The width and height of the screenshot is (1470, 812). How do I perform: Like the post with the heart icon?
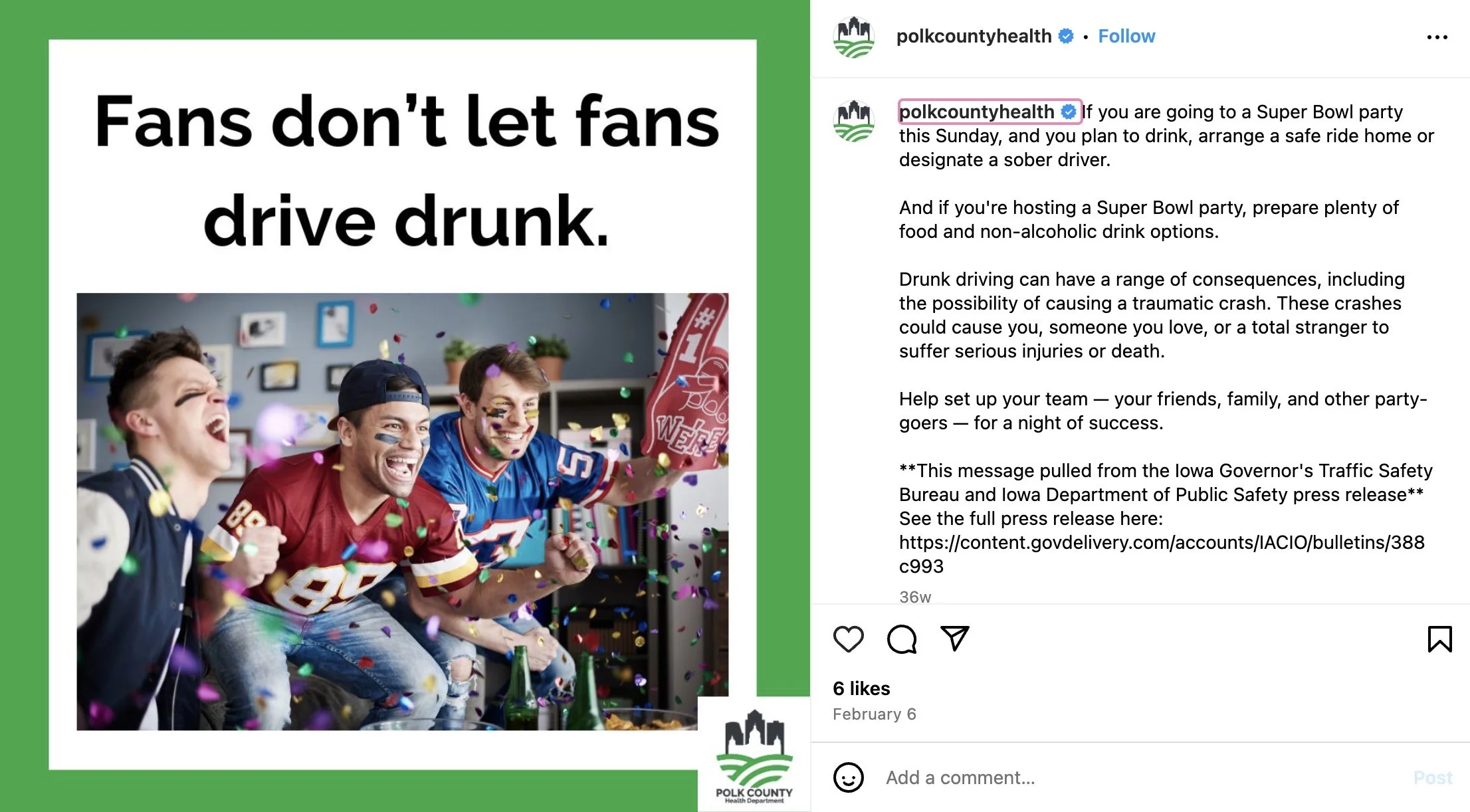tap(848, 639)
